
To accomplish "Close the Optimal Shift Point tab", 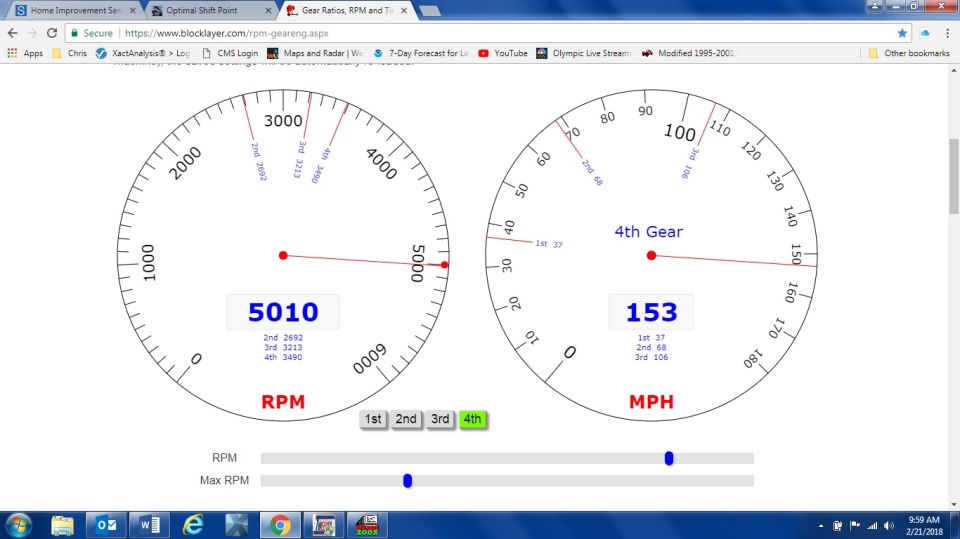I will pos(268,10).
